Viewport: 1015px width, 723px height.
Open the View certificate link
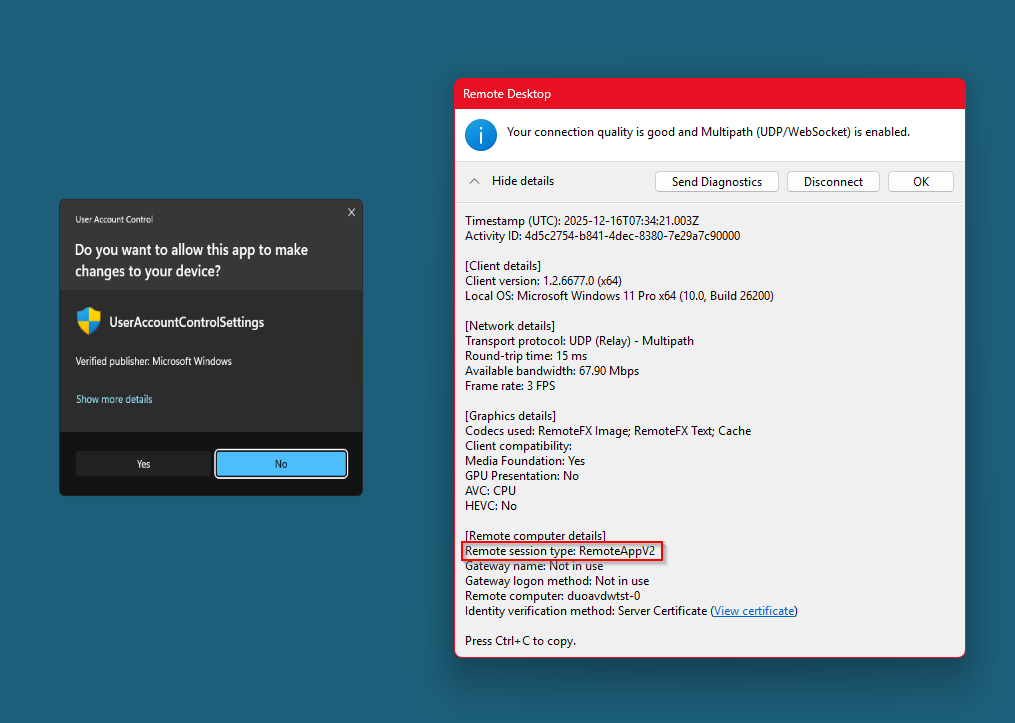753,611
